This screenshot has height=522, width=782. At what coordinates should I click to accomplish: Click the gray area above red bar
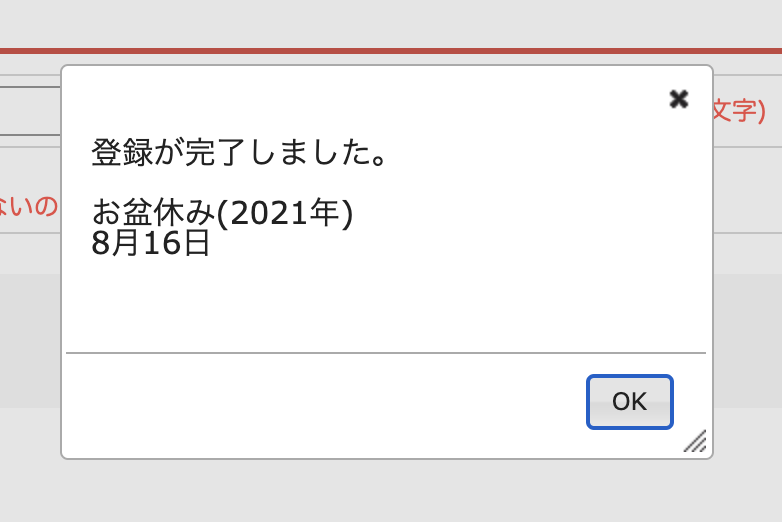tap(390, 22)
